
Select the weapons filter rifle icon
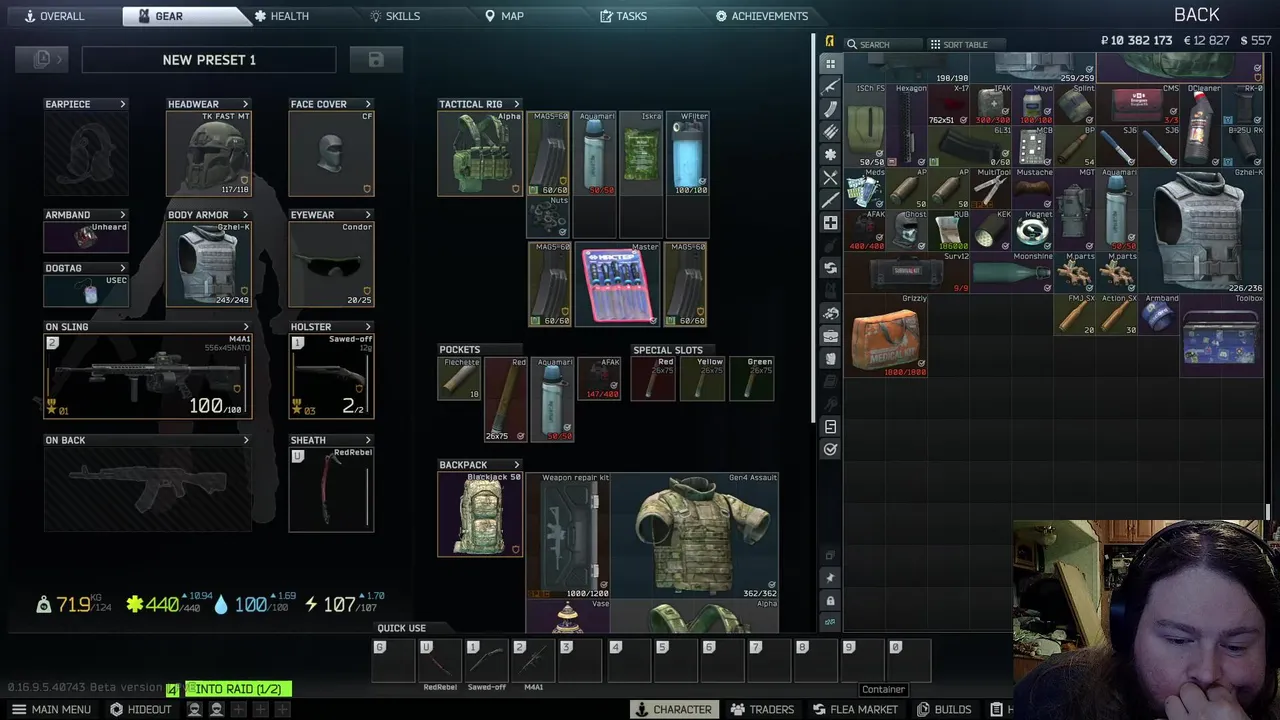coord(830,87)
